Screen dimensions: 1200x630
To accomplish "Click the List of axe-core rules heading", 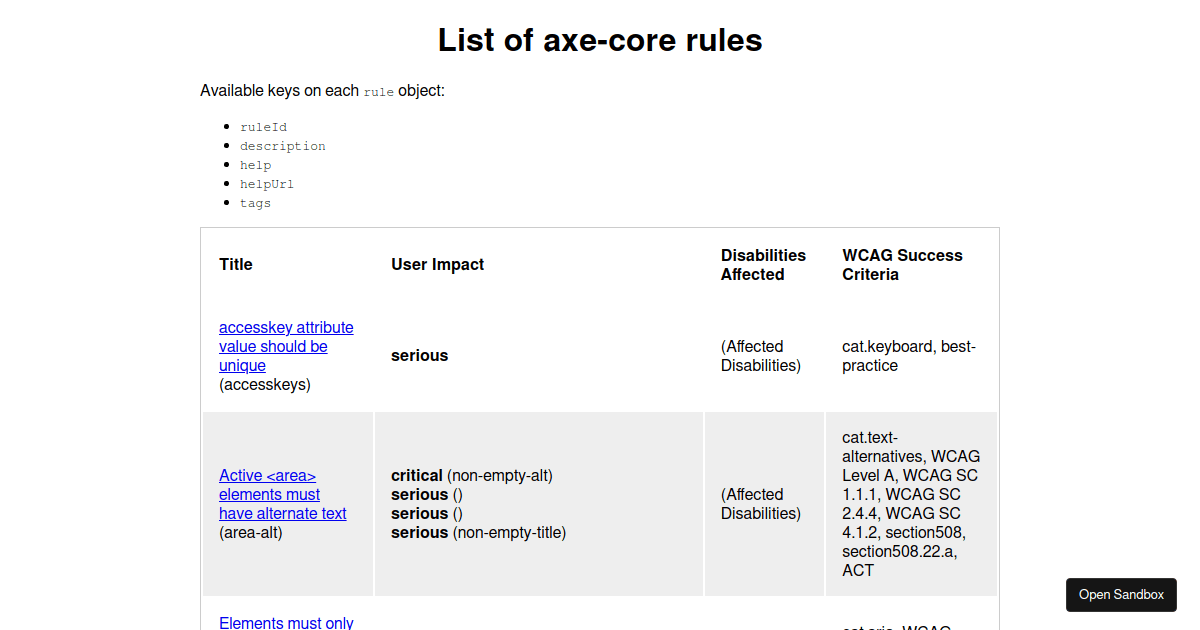I will point(599,41).
